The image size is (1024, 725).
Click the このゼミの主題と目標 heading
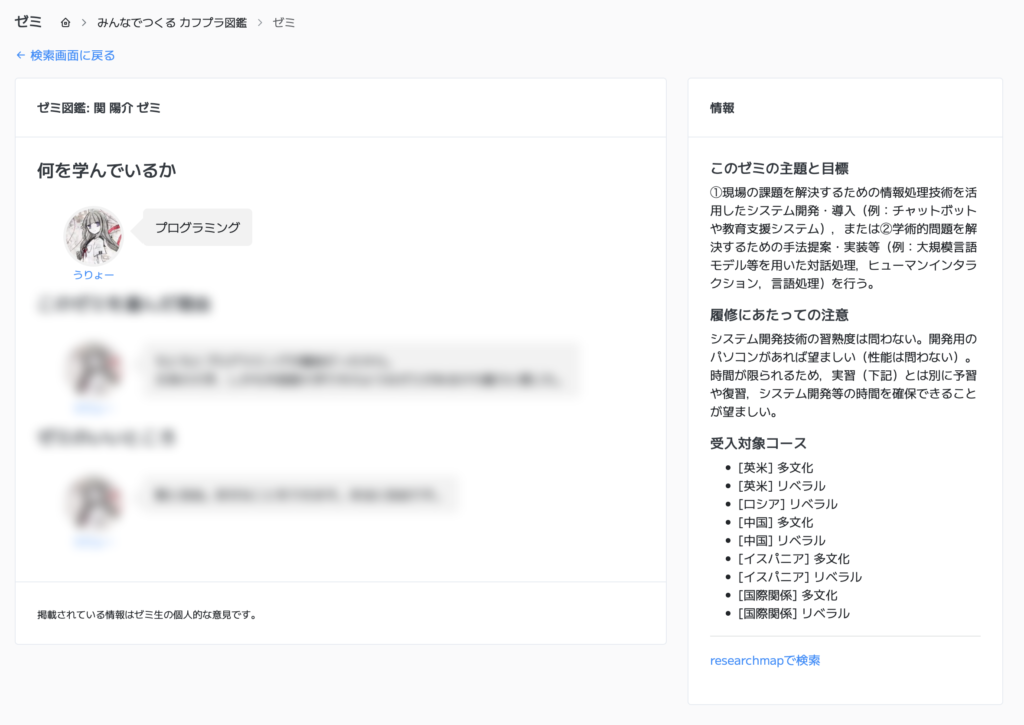pos(779,168)
